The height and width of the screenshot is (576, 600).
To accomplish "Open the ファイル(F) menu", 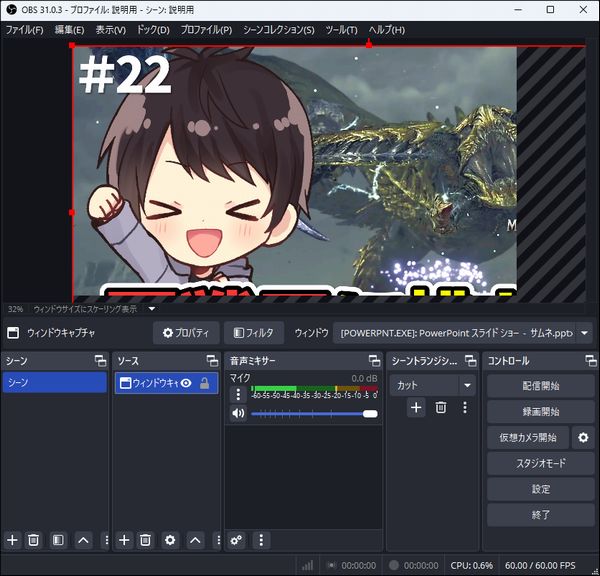I will [24, 30].
